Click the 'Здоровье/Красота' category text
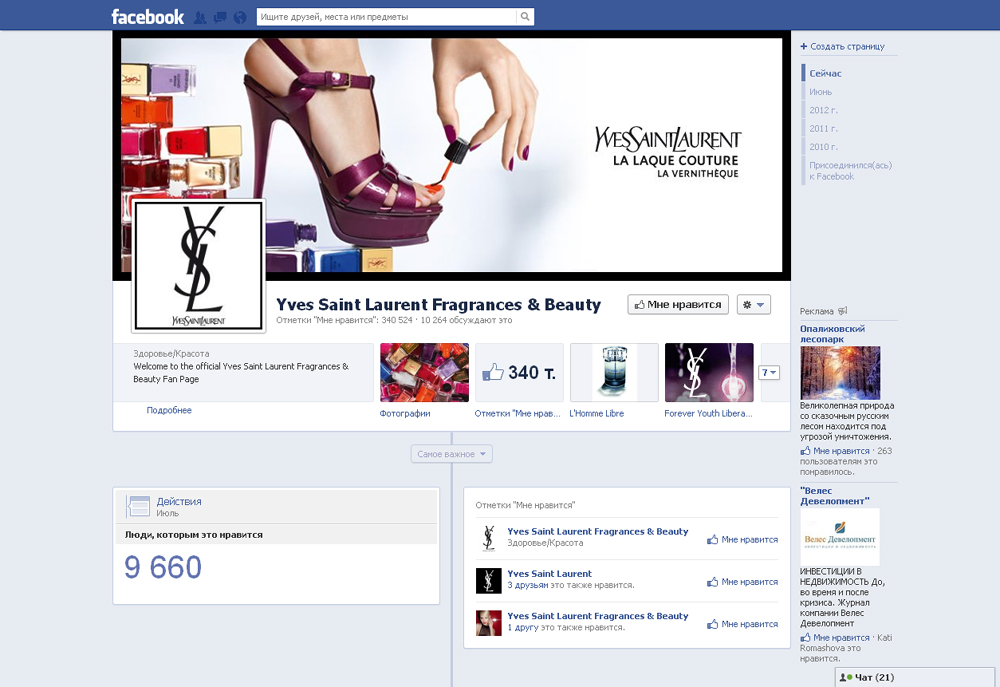This screenshot has height=687, width=1000. pos(171,353)
